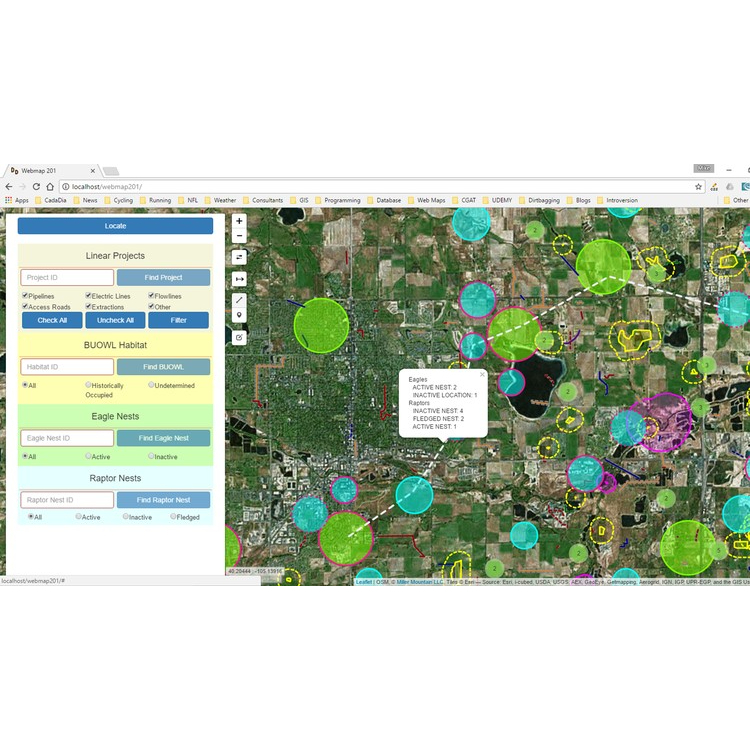
Task: Open the edit layers tool
Action: [239, 338]
